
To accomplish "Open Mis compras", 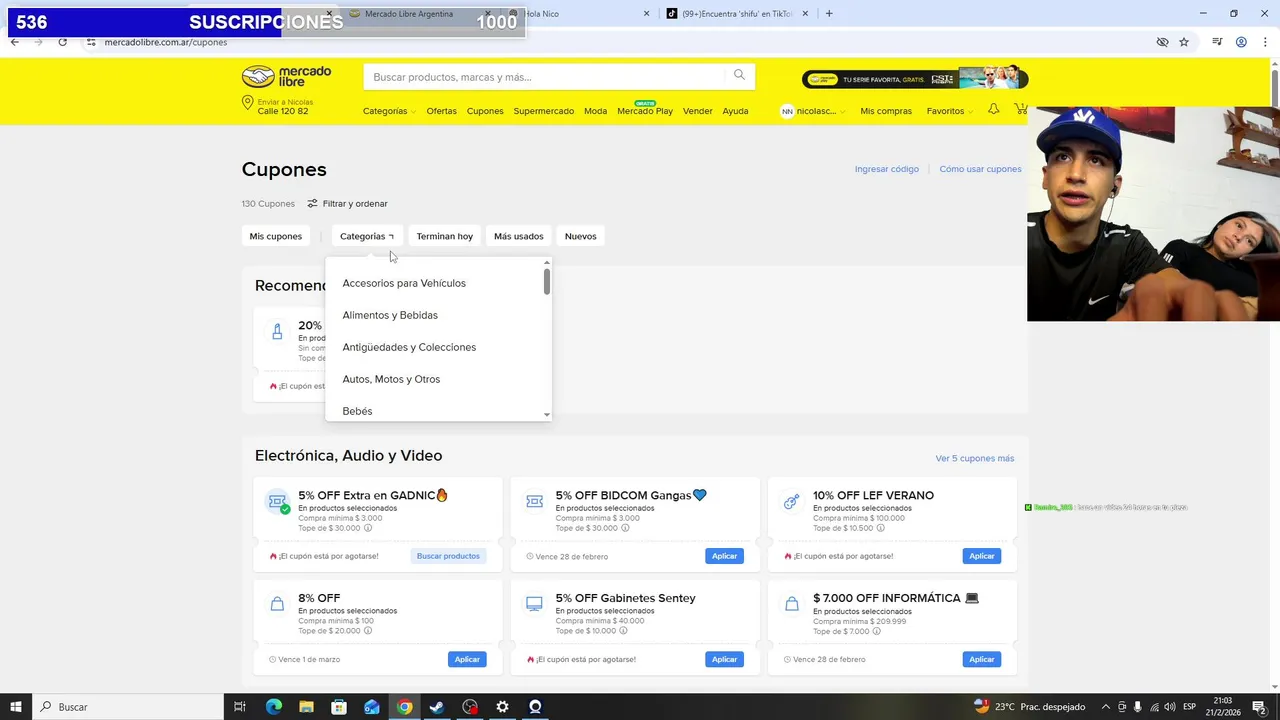I will click(x=886, y=111).
